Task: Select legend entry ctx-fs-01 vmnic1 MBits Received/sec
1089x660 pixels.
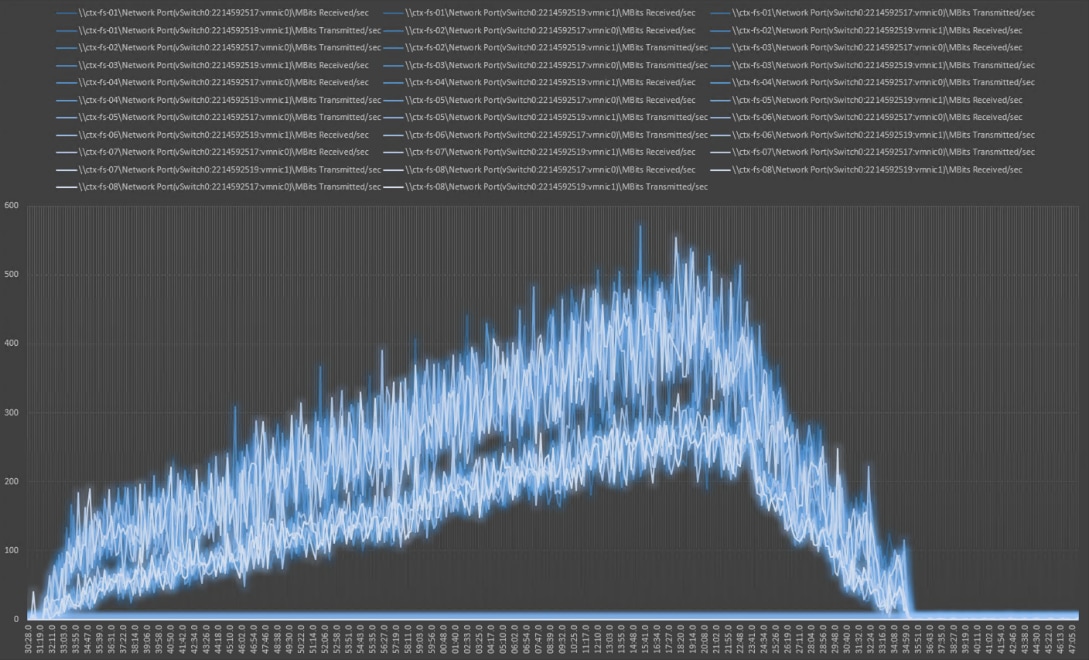Action: pyautogui.click(x=540, y=13)
